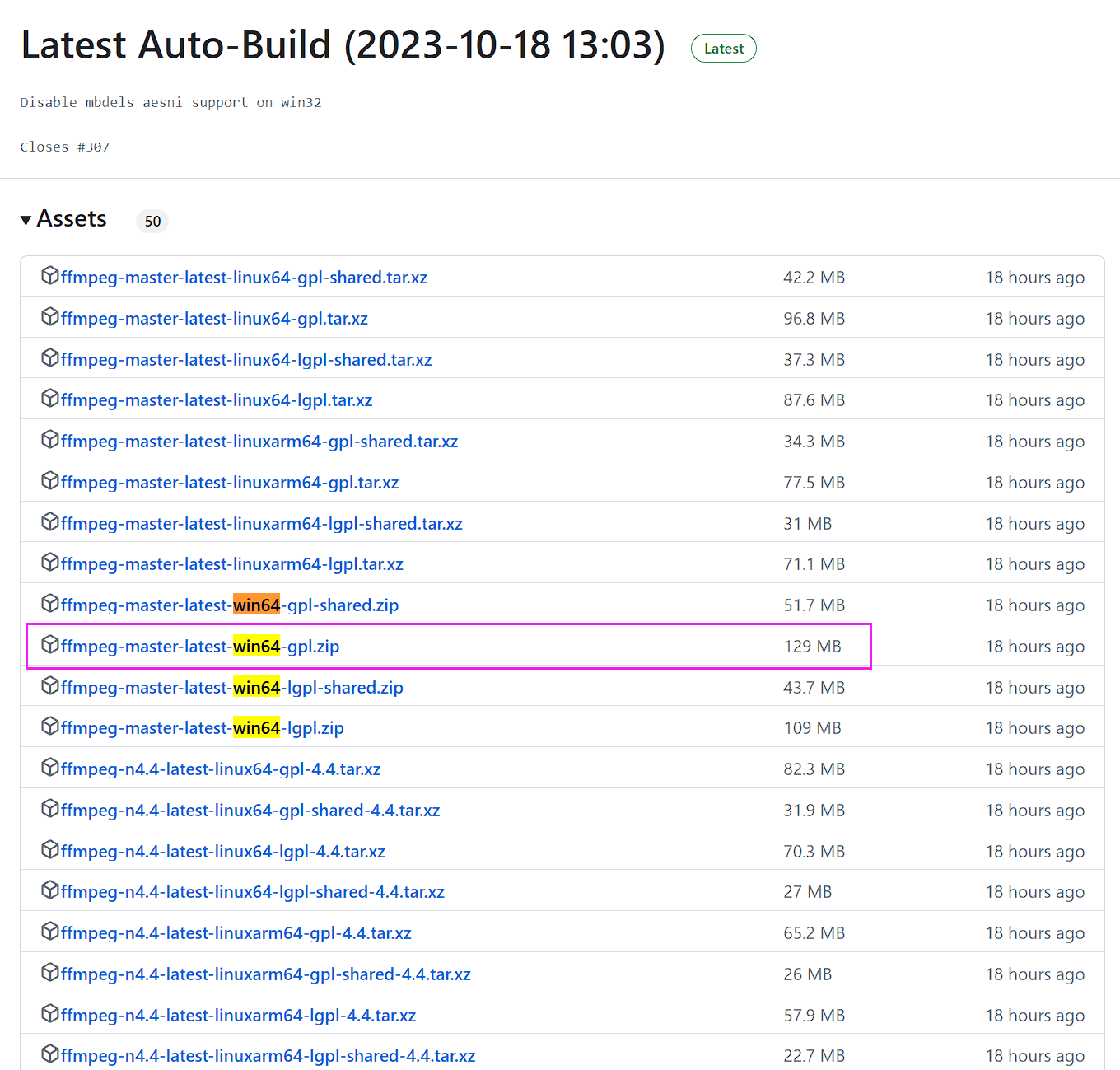Click package icon beside win64-gpl-shared.zip
Screen dimensions: 1120x1070
tap(50, 603)
